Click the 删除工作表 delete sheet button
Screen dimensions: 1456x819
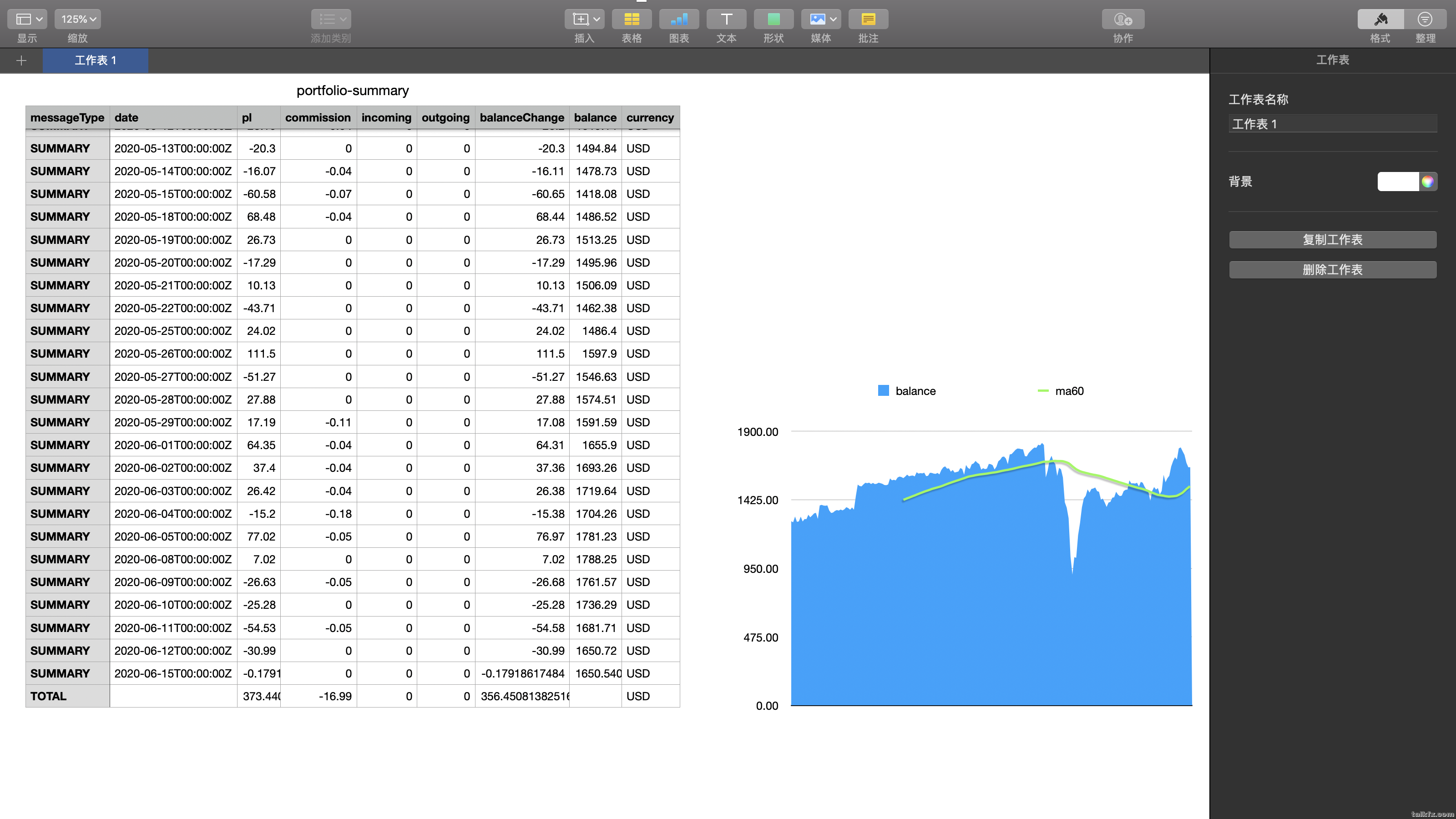click(1333, 270)
